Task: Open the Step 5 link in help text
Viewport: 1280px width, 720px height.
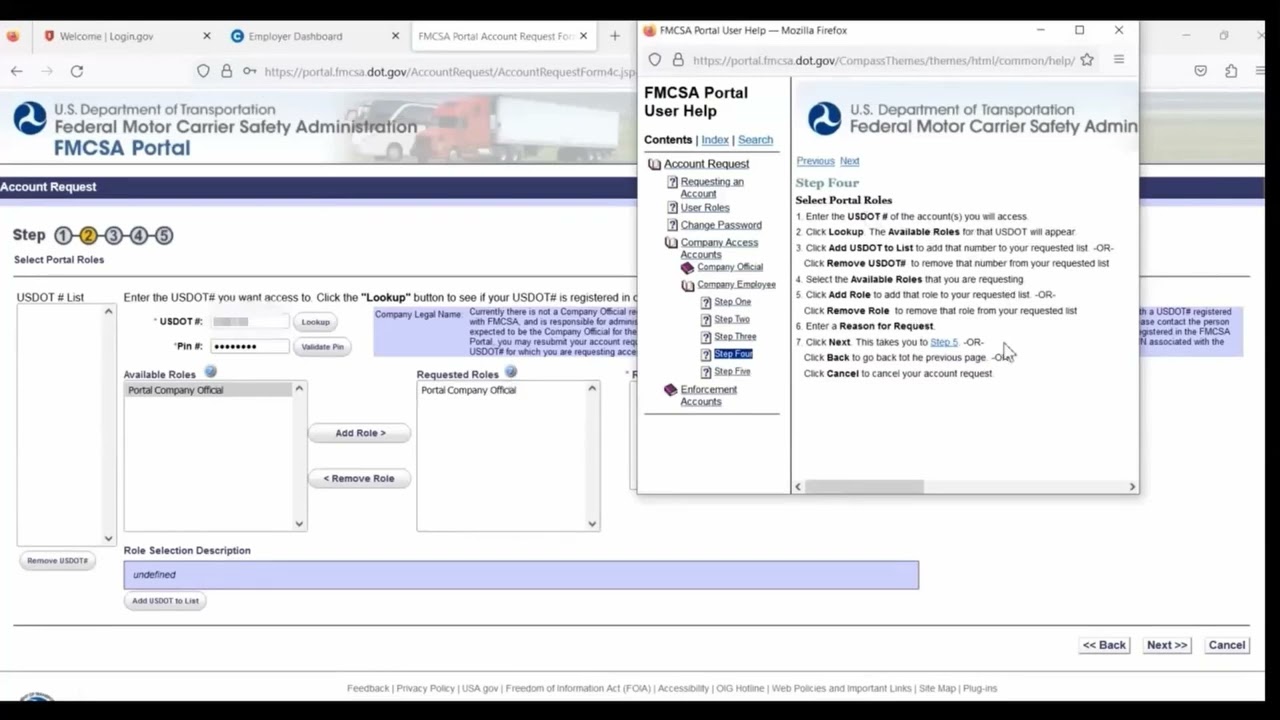Action: pyautogui.click(x=943, y=342)
